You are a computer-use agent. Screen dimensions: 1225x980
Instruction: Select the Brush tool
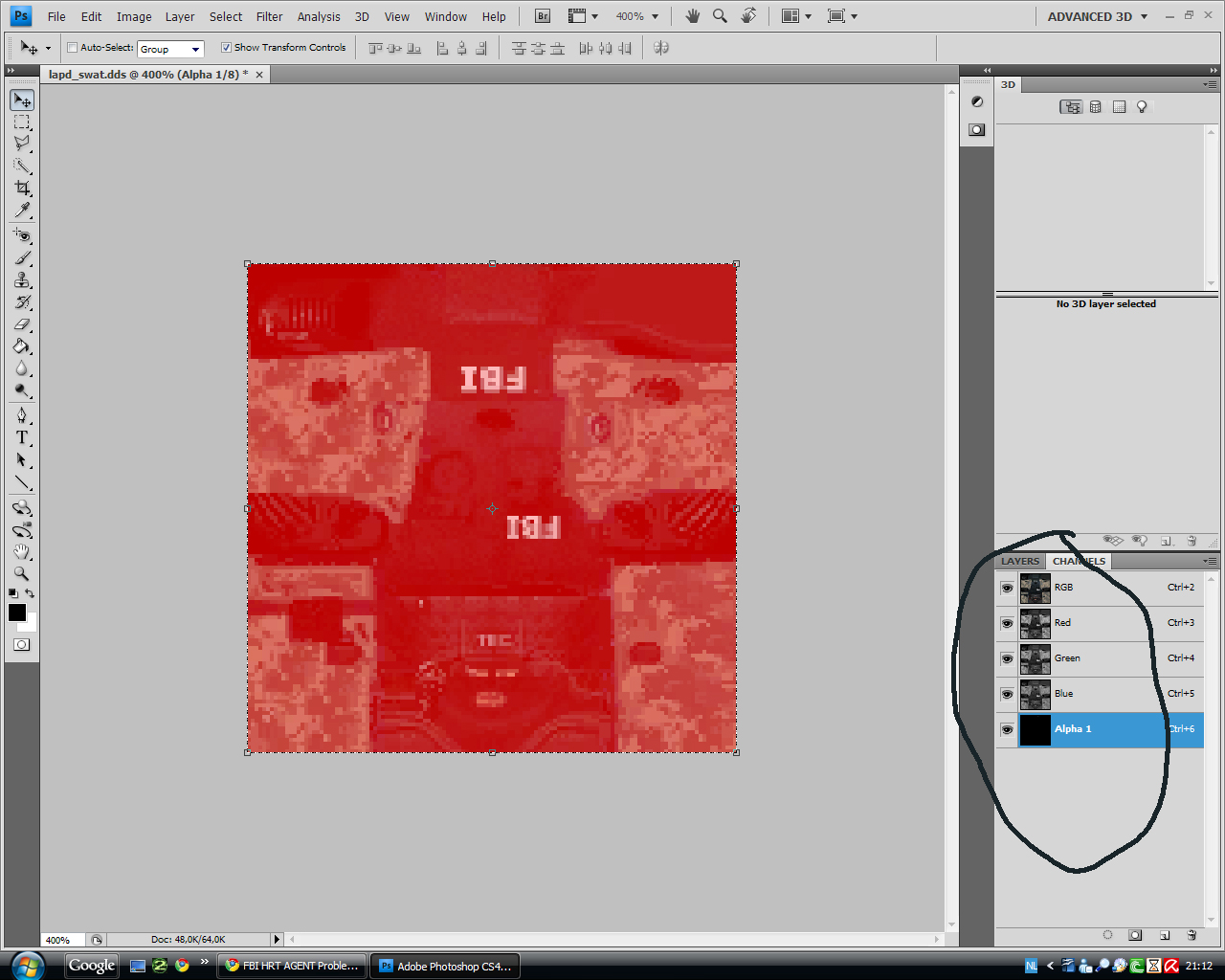click(22, 257)
